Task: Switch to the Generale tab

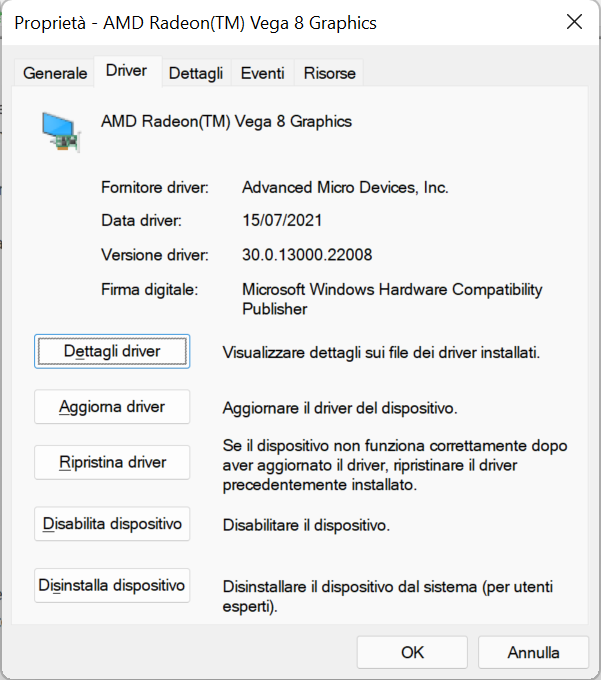Action: 55,73
